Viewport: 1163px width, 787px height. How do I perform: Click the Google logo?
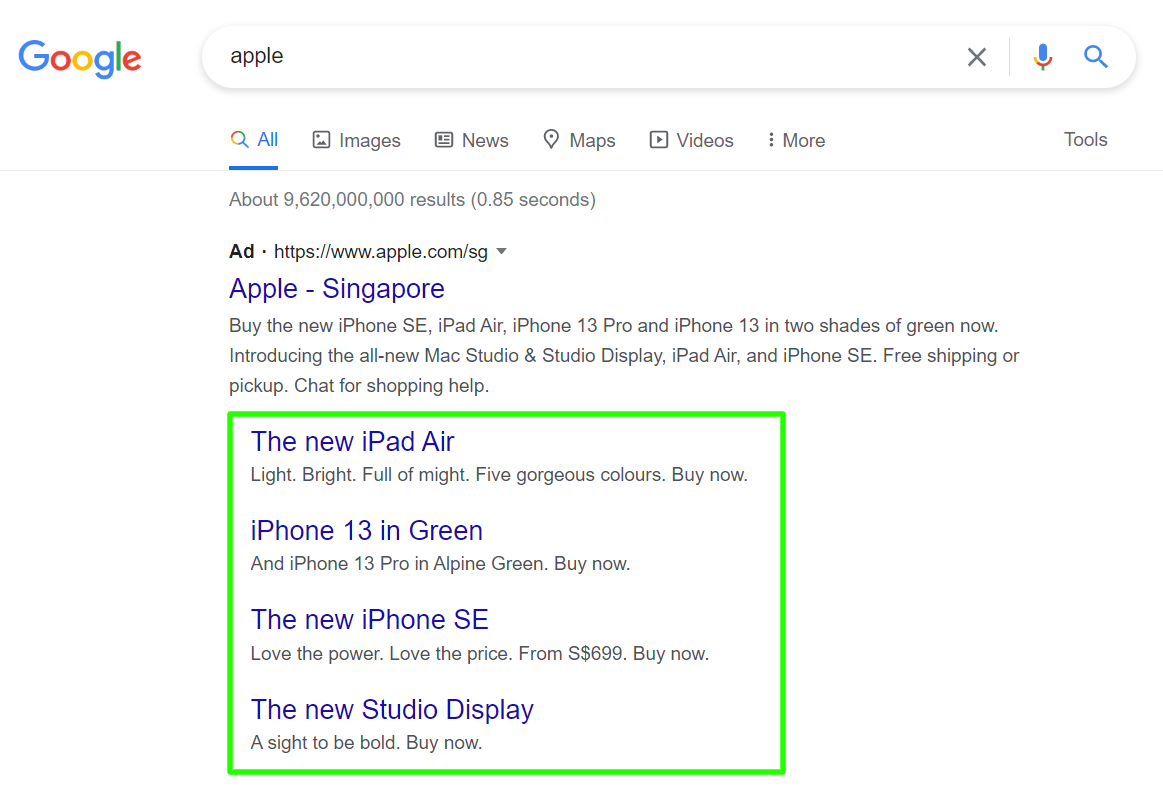(x=80, y=59)
